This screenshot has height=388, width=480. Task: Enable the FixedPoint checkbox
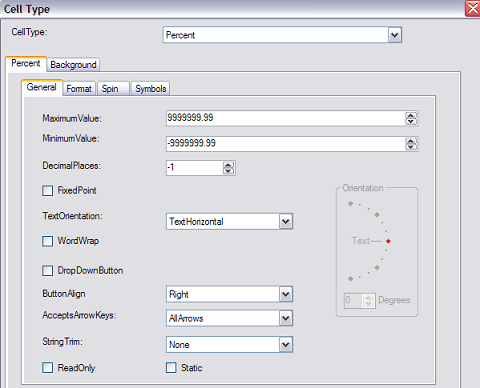coord(48,191)
